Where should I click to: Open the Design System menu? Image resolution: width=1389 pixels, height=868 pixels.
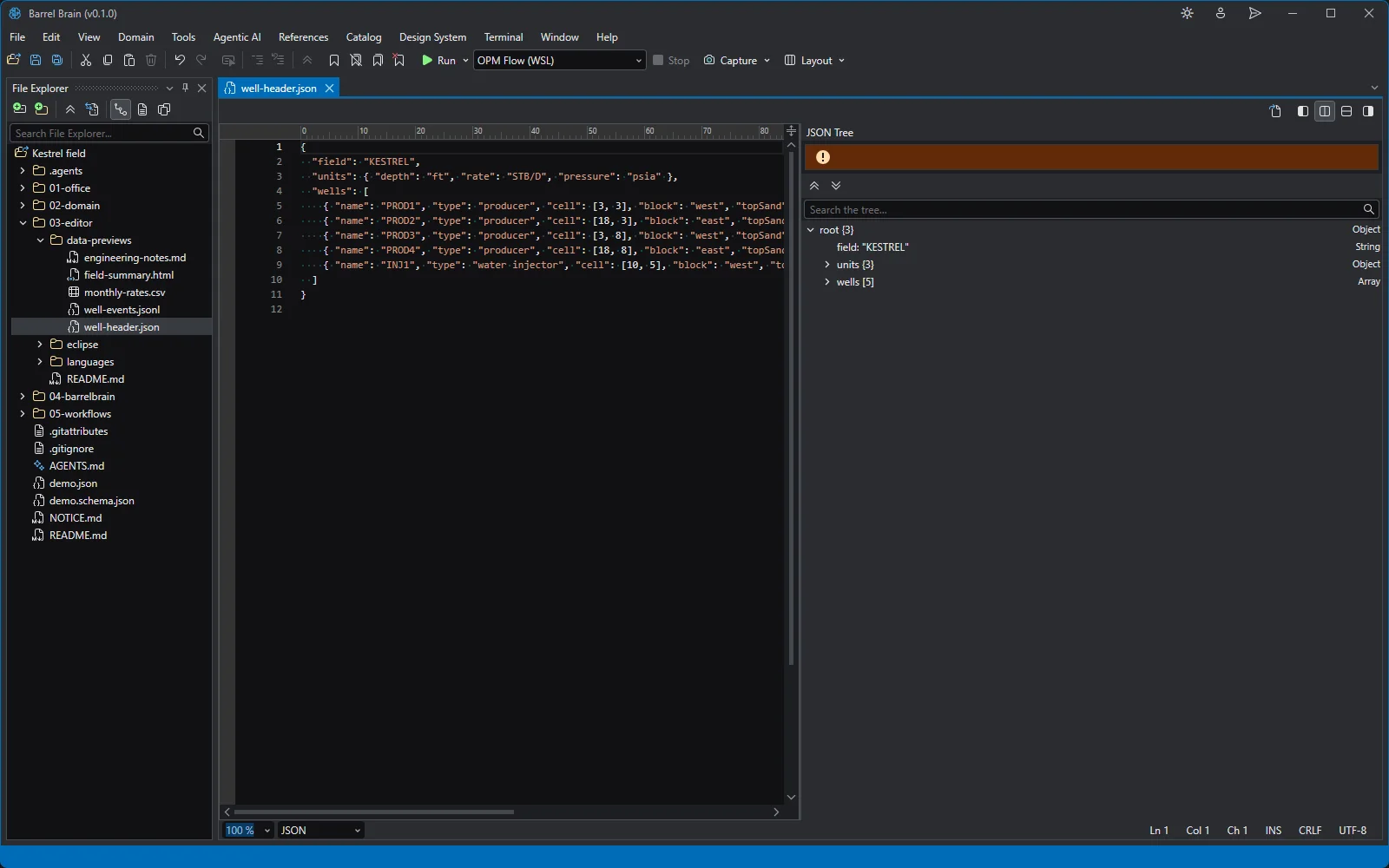(432, 37)
